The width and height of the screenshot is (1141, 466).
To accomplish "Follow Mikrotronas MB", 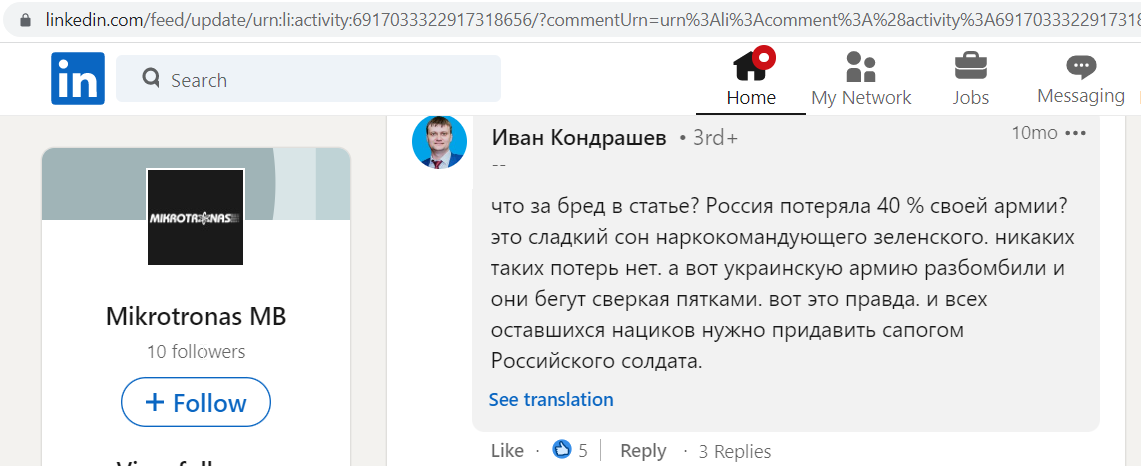I will (196, 402).
